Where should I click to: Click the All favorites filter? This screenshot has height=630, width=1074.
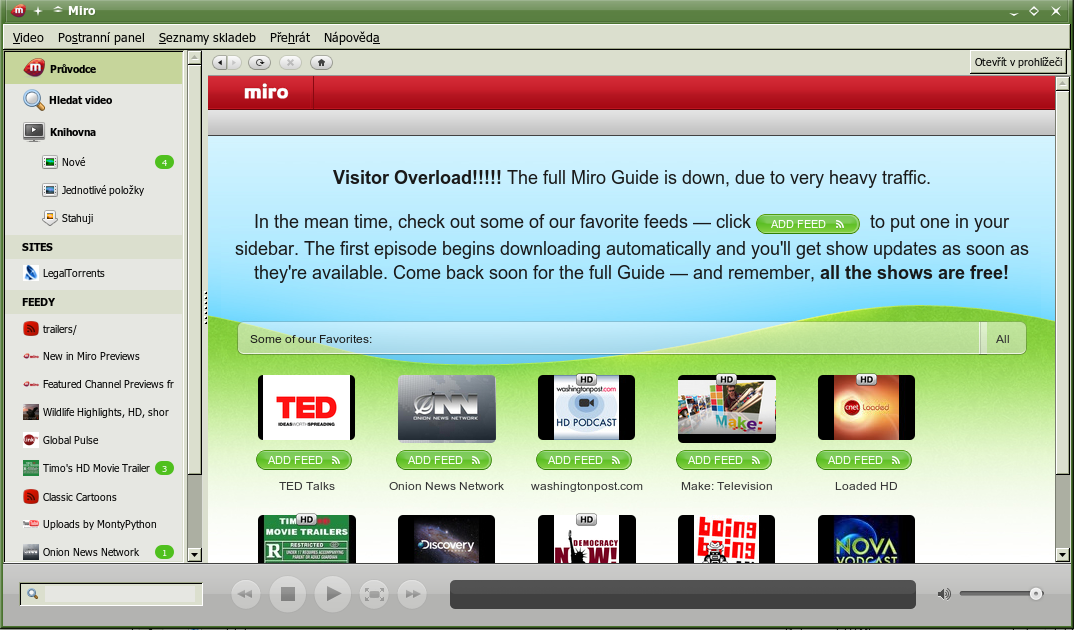click(x=1003, y=339)
